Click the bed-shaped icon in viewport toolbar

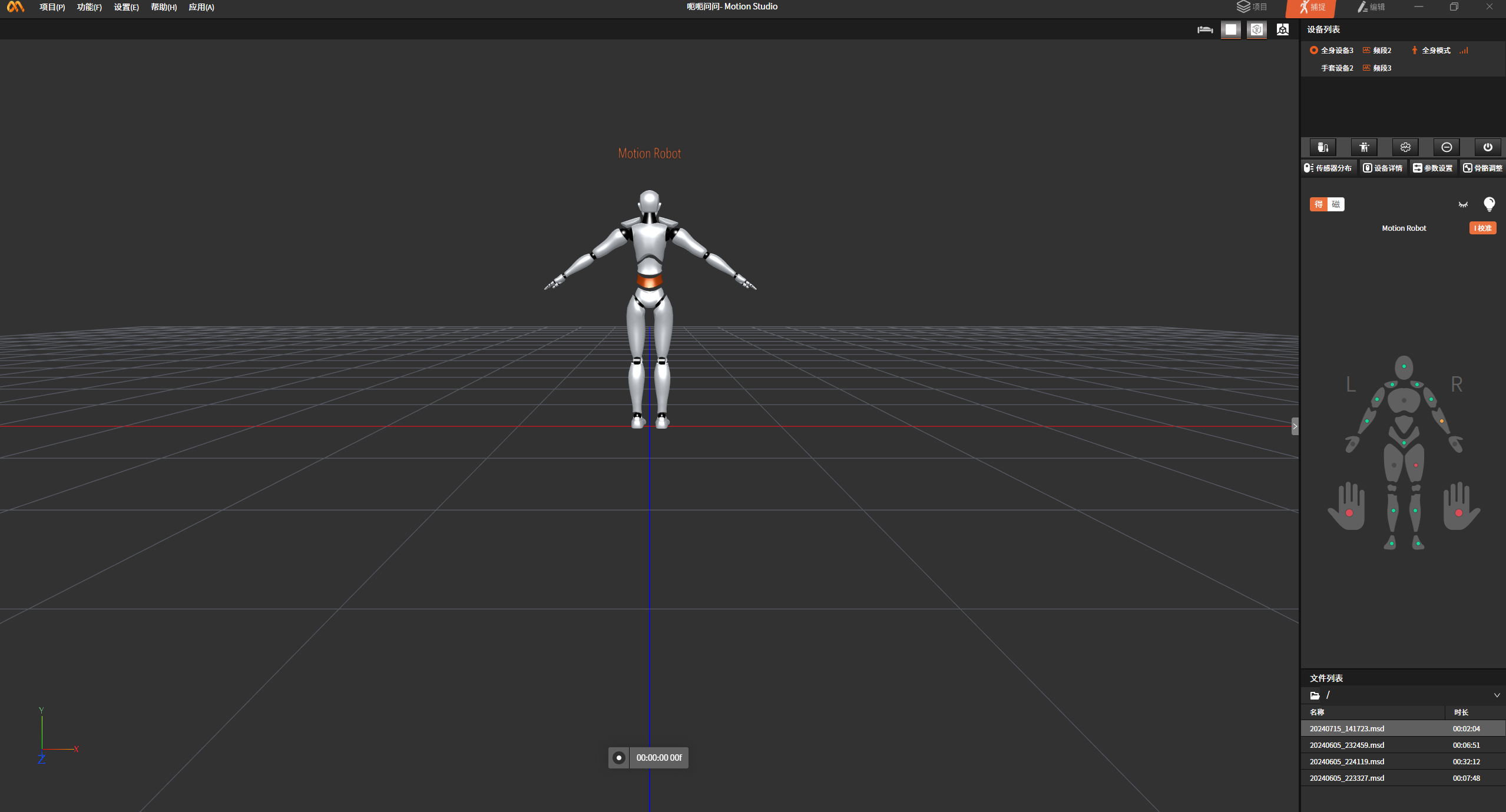pyautogui.click(x=1204, y=29)
